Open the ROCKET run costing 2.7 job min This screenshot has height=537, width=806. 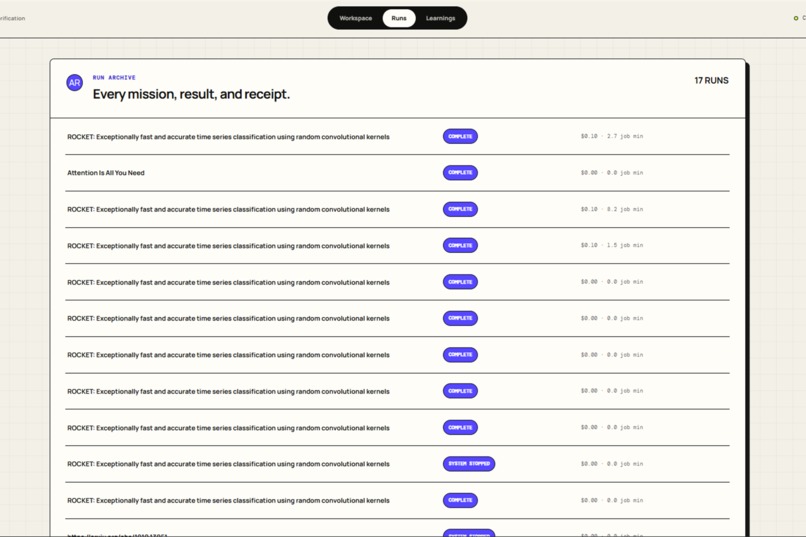point(397,137)
